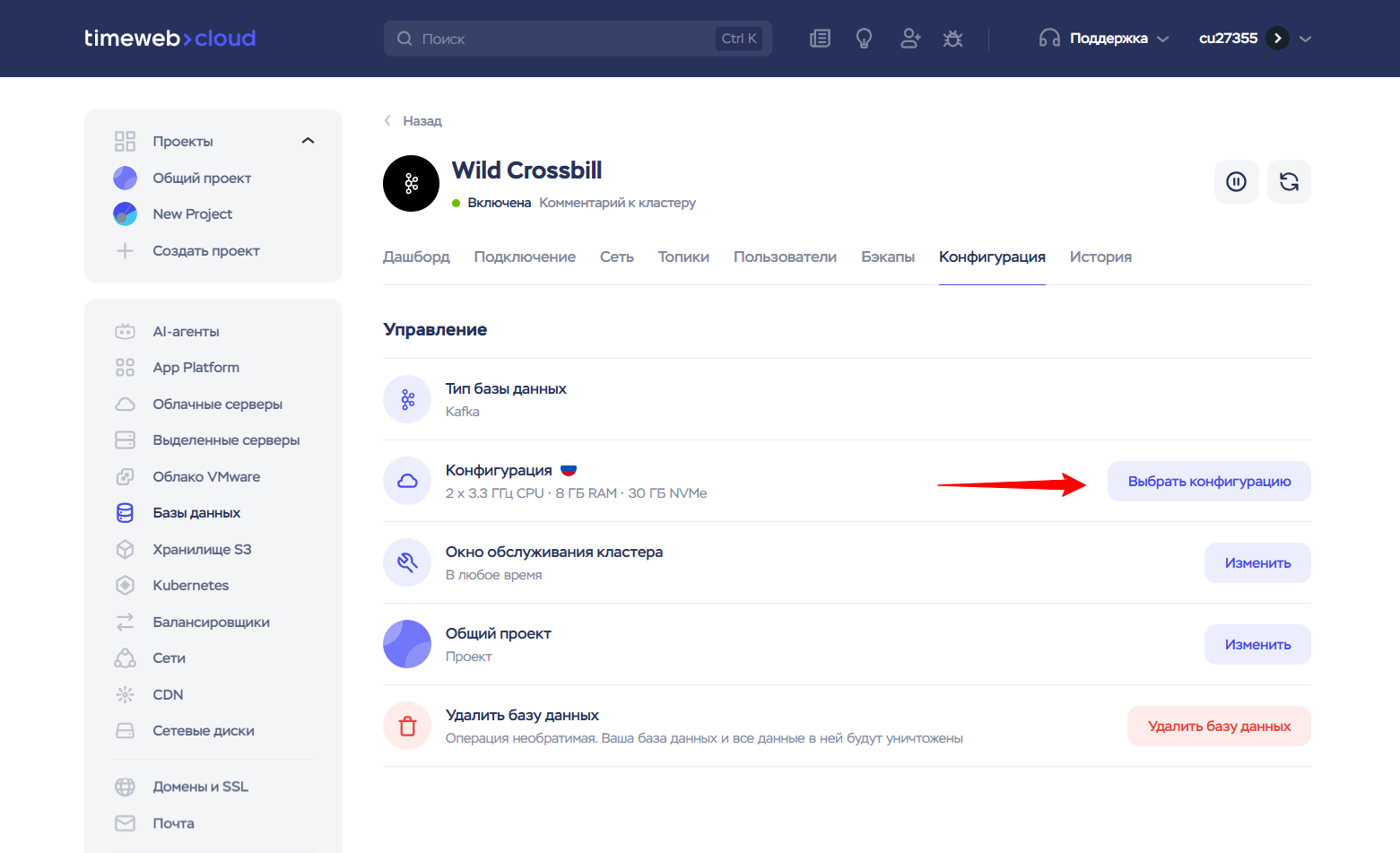Screen dimensions: 1400x853
Task: Click the bug report icon
Action: tap(952, 39)
